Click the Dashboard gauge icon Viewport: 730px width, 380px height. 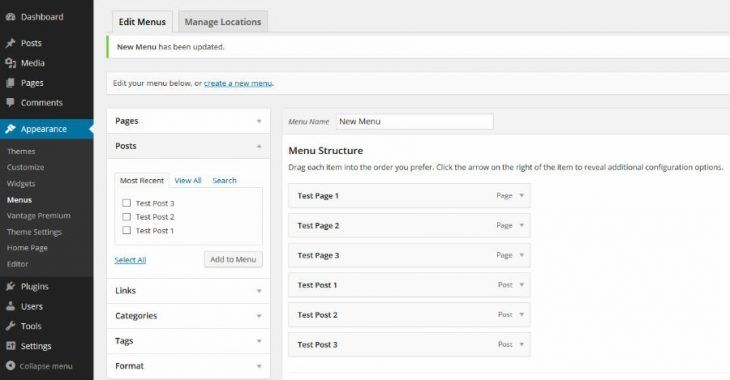pos(10,17)
